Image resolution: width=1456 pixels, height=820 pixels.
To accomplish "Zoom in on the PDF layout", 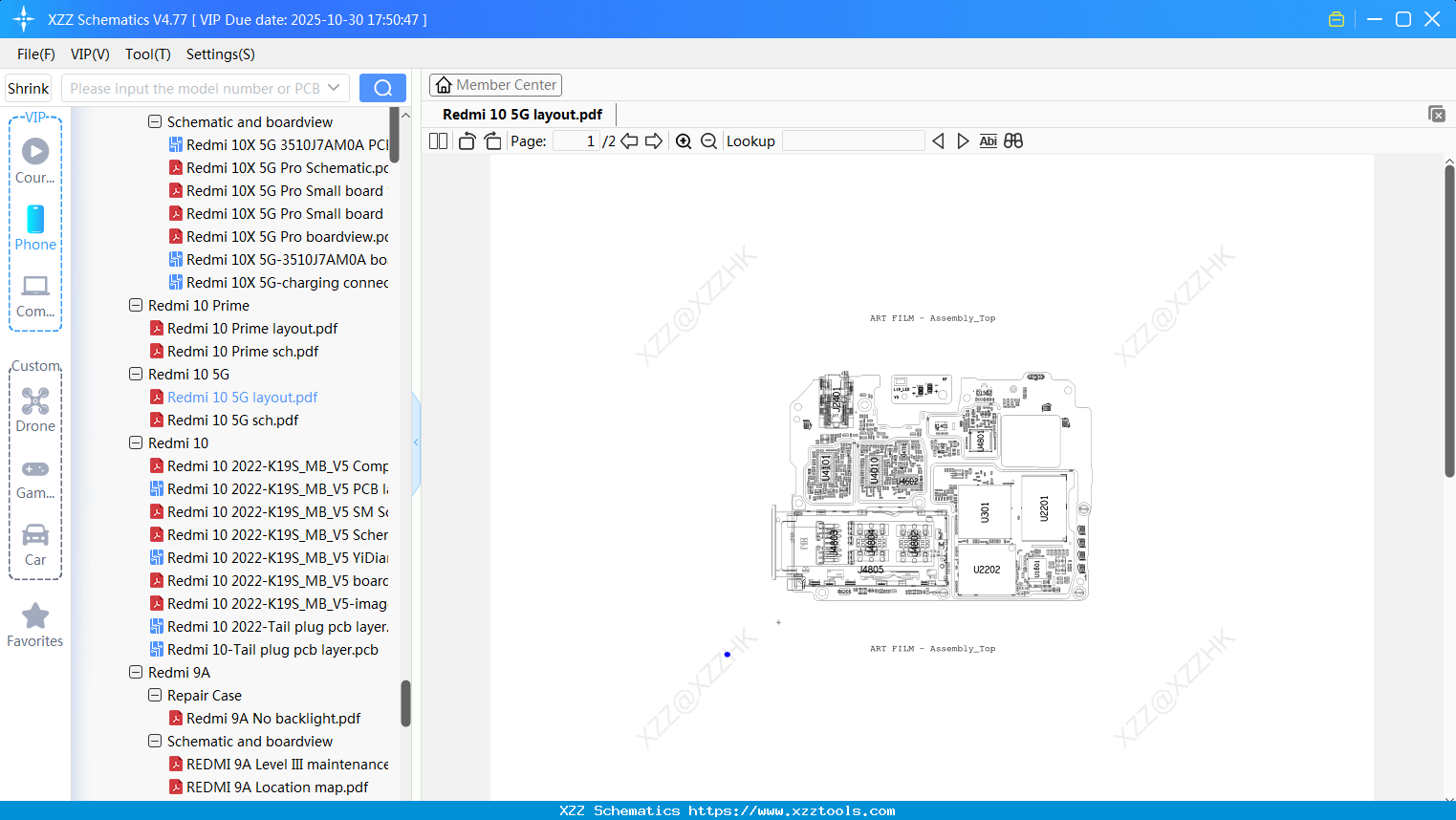I will pos(684,140).
